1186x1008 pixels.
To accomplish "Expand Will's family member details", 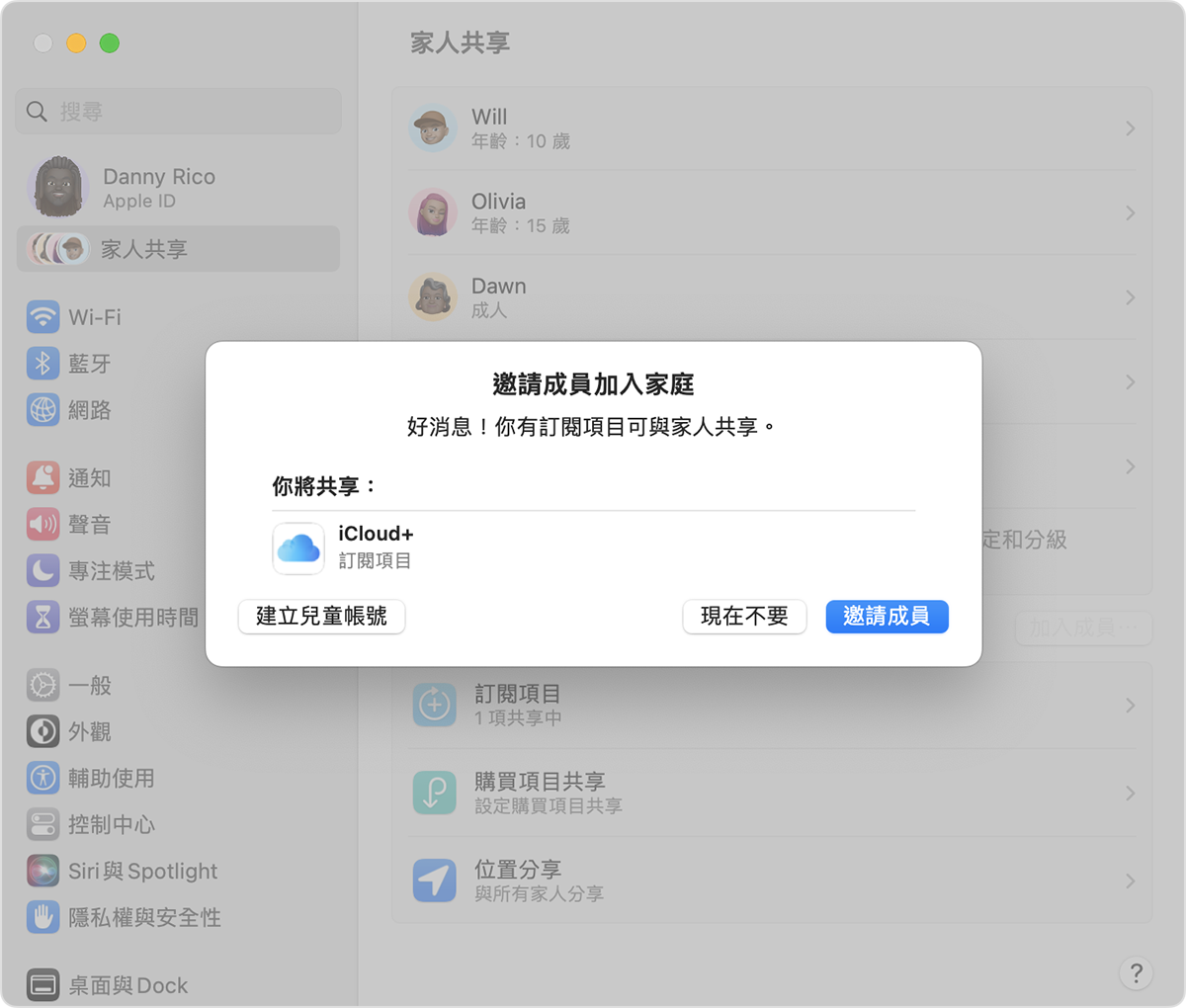I will [x=1131, y=127].
